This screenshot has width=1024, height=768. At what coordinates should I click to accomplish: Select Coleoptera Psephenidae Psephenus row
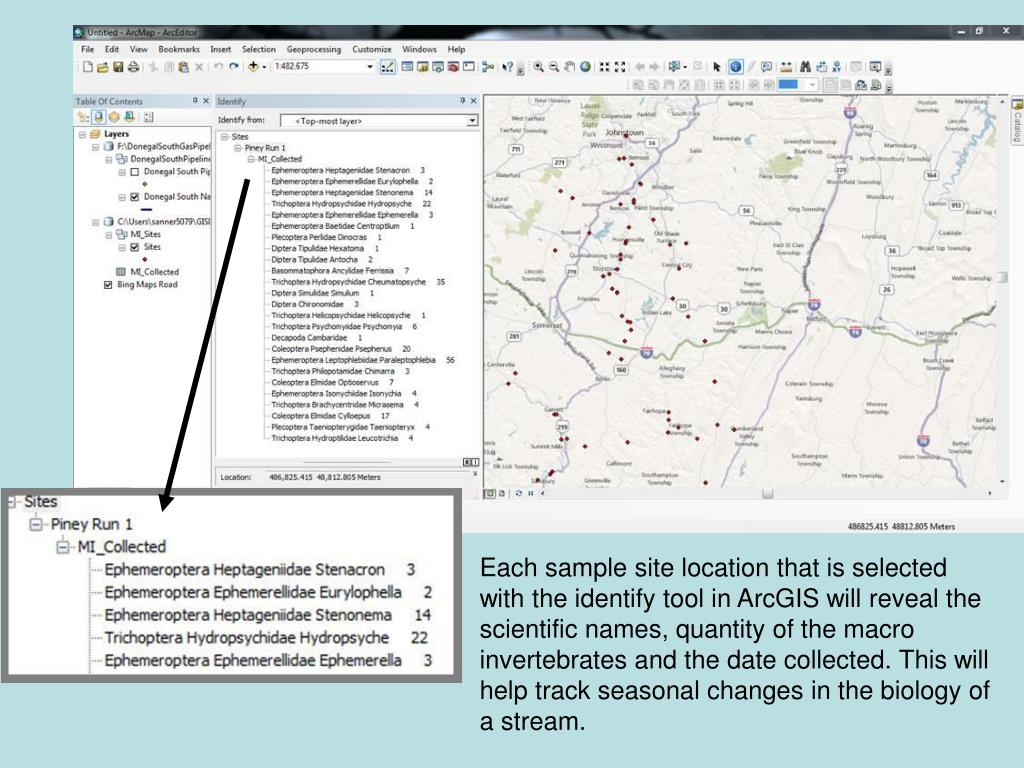[341, 349]
